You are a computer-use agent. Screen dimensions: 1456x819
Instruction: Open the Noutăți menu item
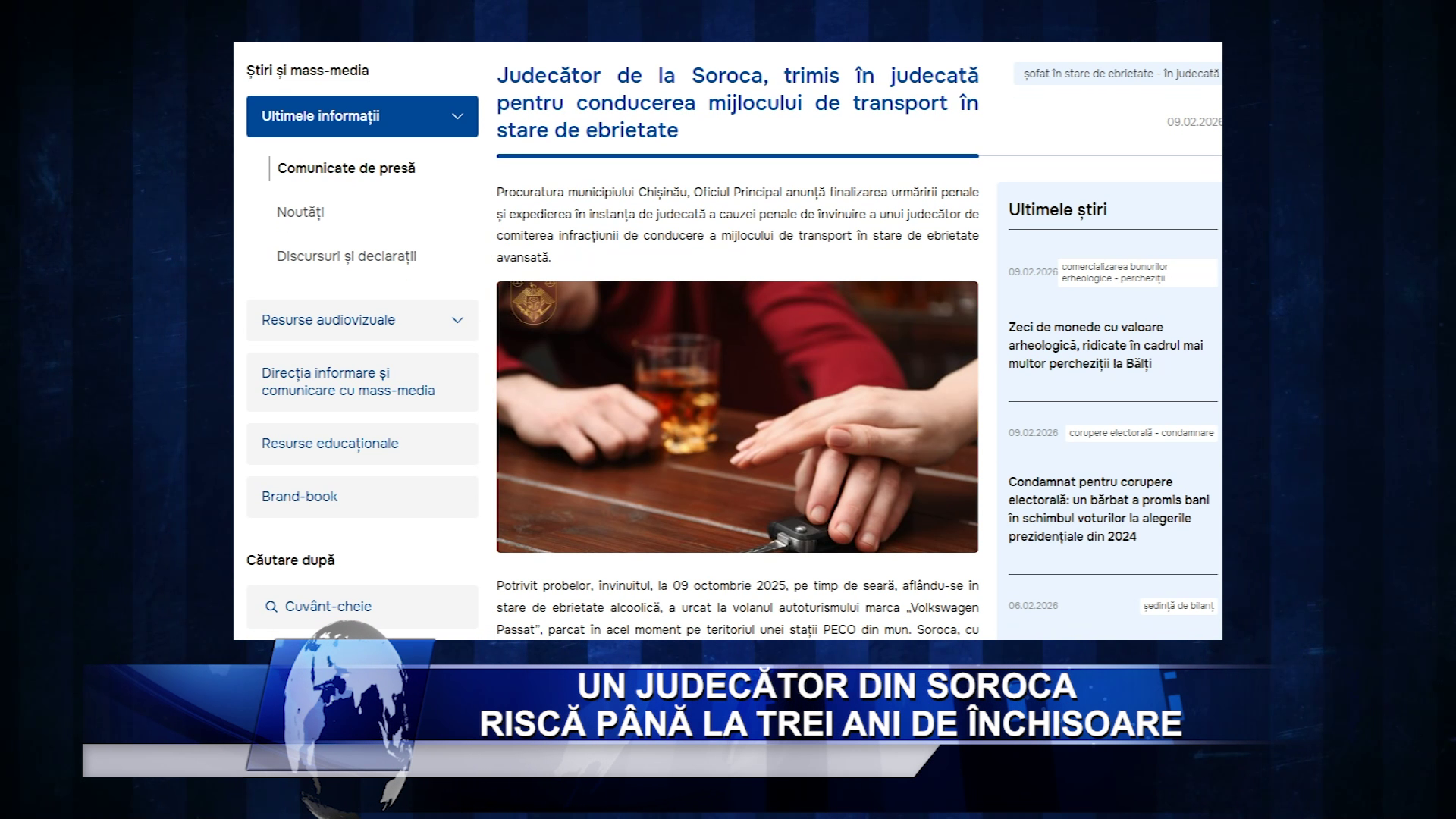click(300, 212)
